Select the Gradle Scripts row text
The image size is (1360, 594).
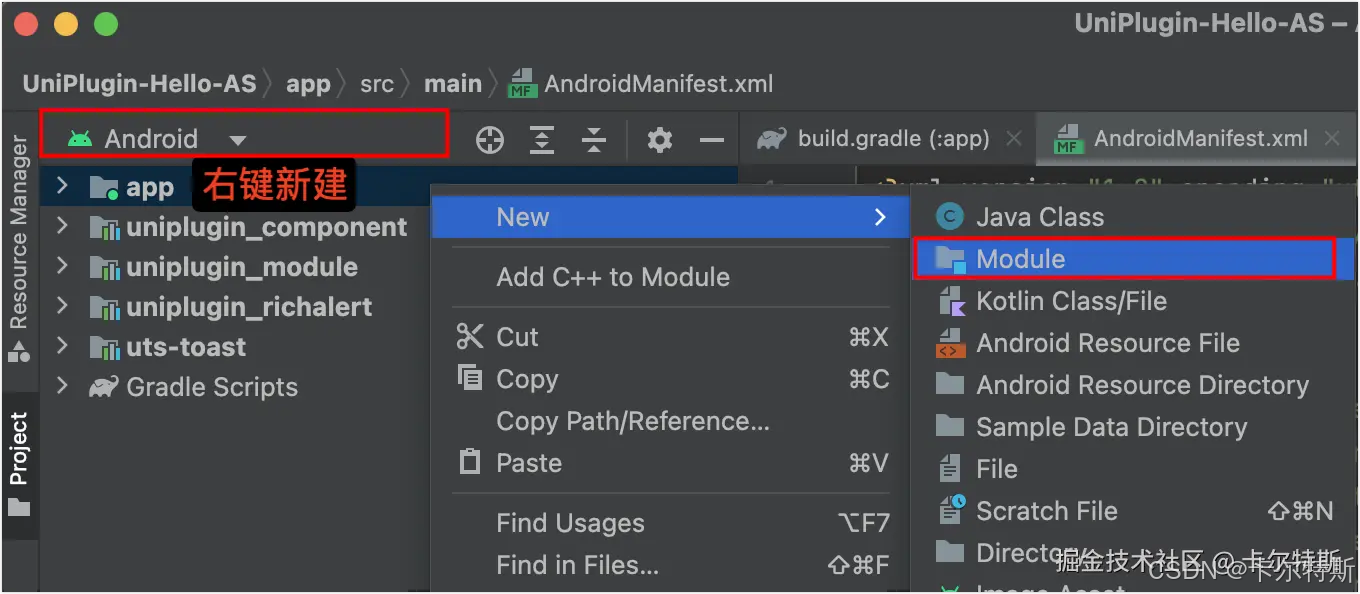[212, 387]
